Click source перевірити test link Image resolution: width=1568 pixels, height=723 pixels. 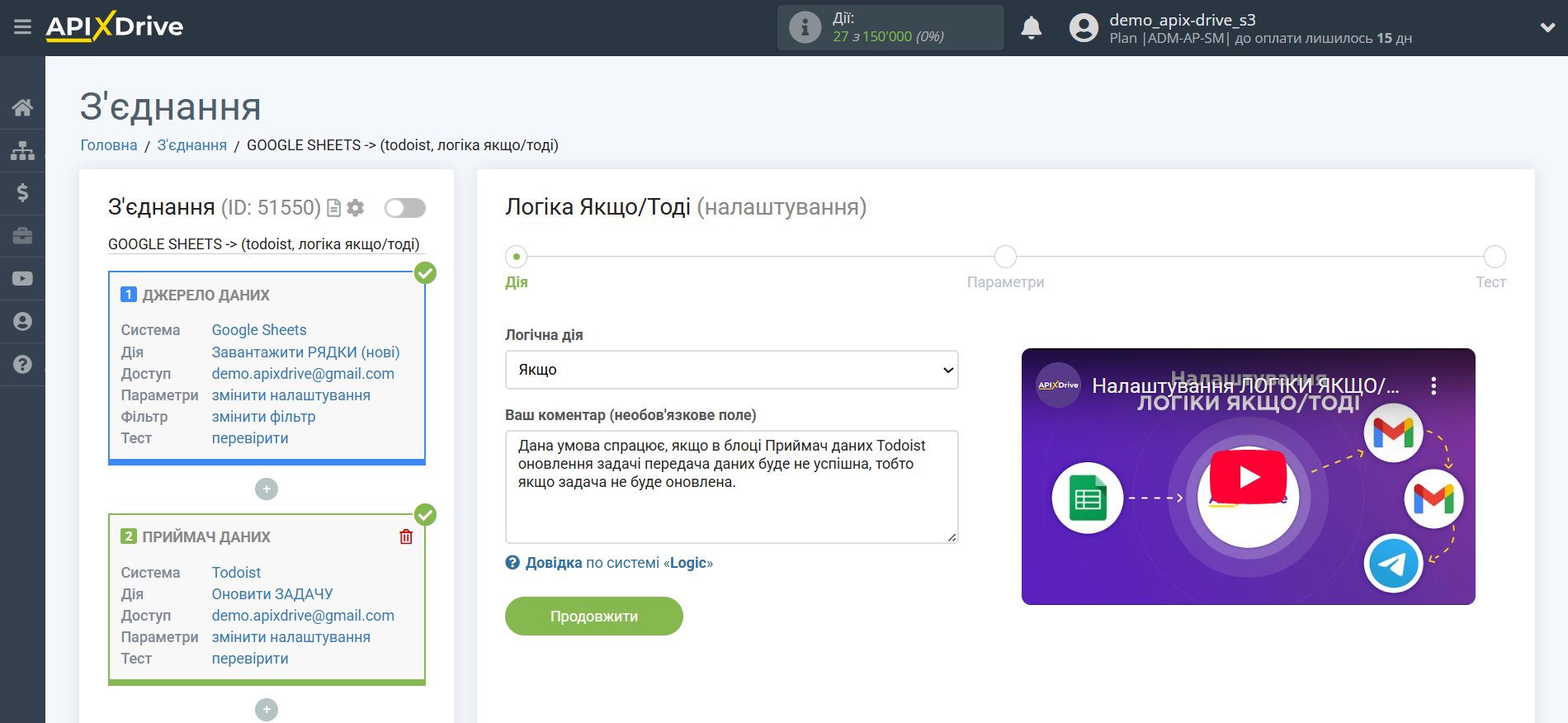[x=250, y=438]
